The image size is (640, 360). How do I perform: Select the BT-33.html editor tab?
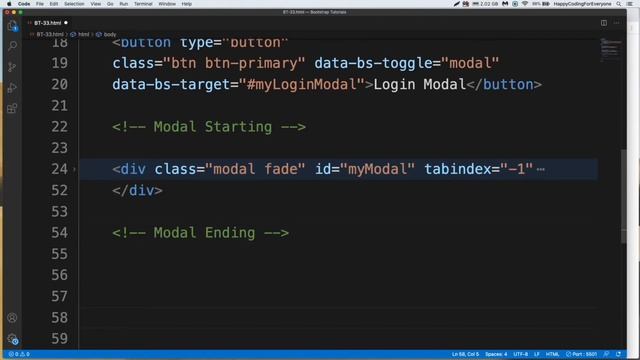(x=47, y=23)
